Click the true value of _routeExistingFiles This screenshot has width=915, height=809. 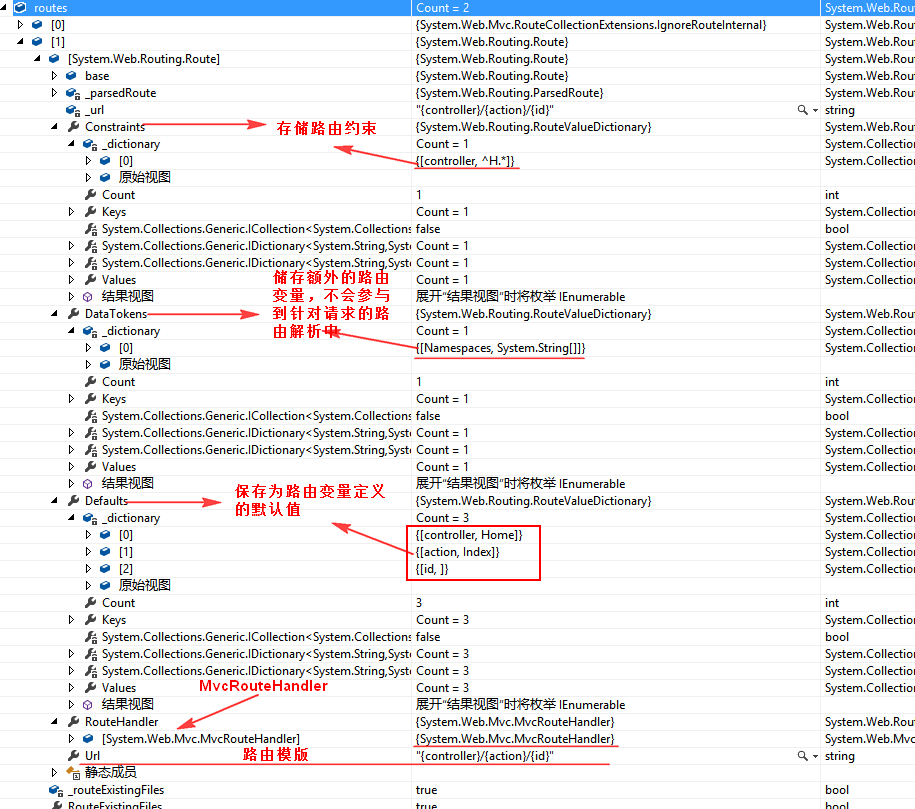tap(426, 789)
